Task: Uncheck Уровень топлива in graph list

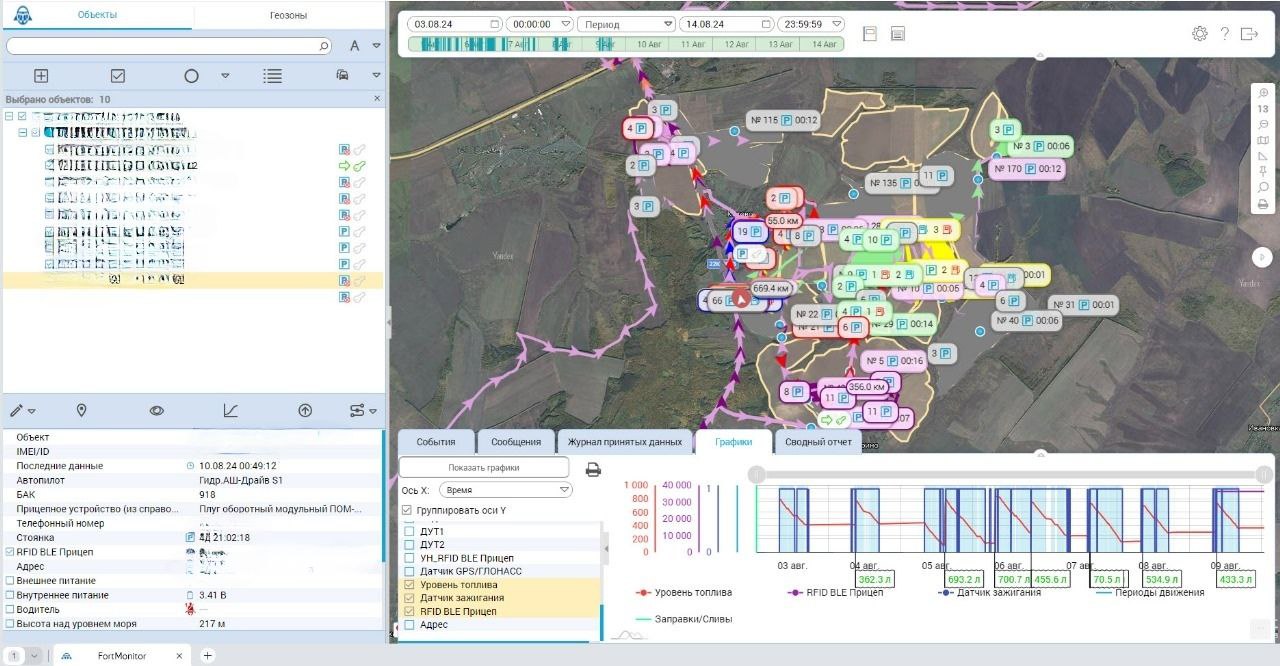Action: [408, 584]
